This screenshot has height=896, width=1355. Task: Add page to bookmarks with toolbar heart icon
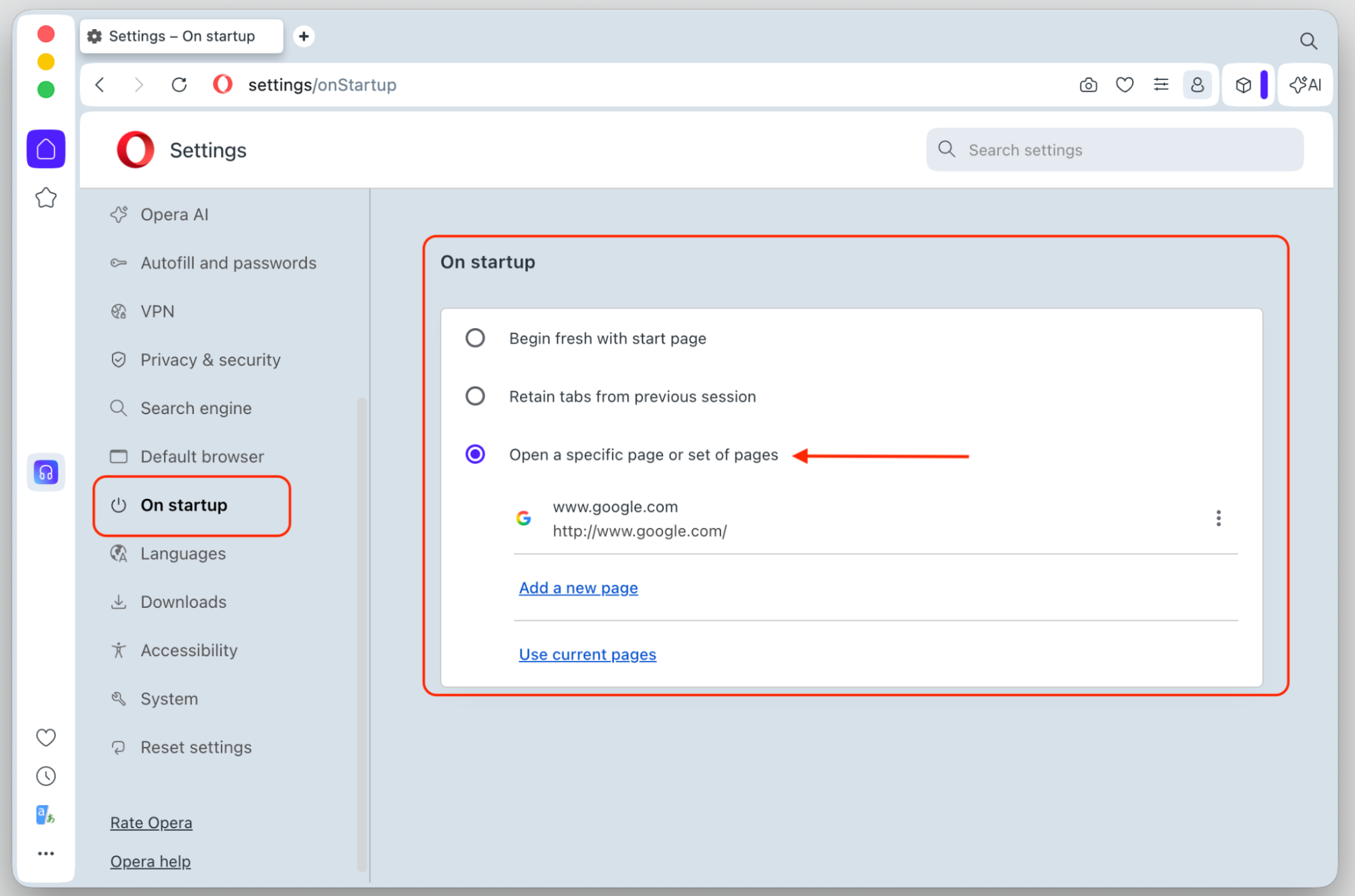pos(1125,85)
